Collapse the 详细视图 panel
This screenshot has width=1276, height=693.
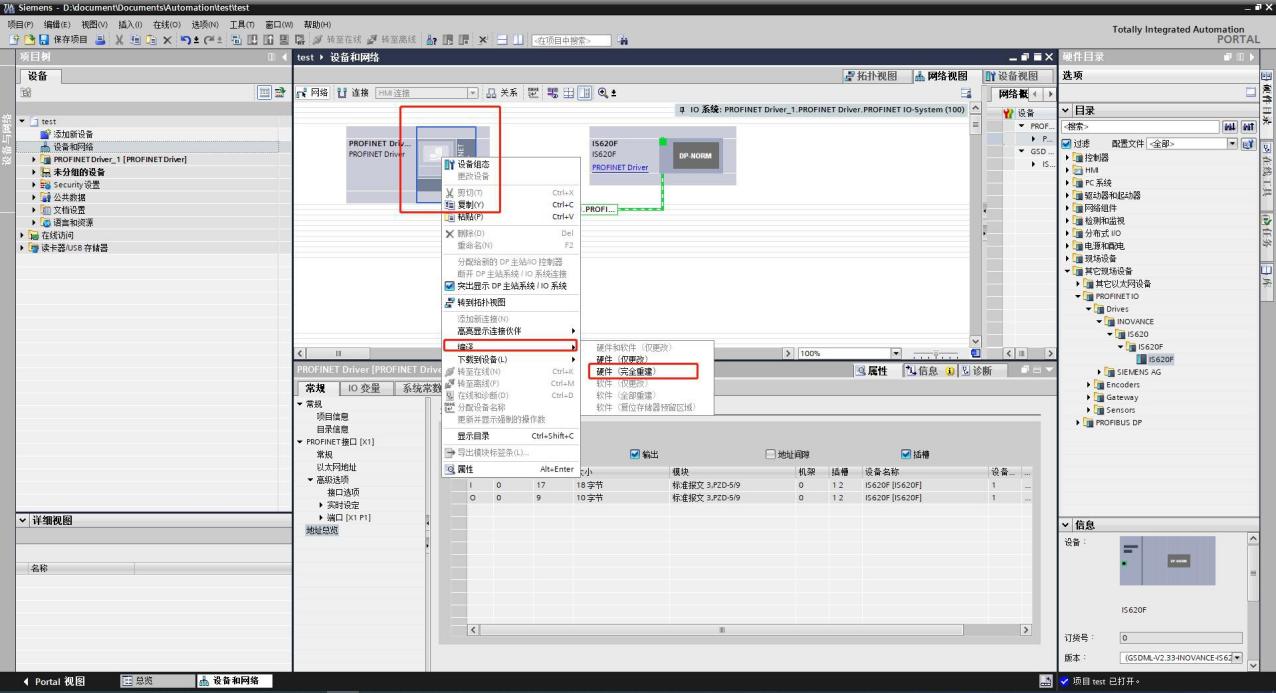pos(23,521)
